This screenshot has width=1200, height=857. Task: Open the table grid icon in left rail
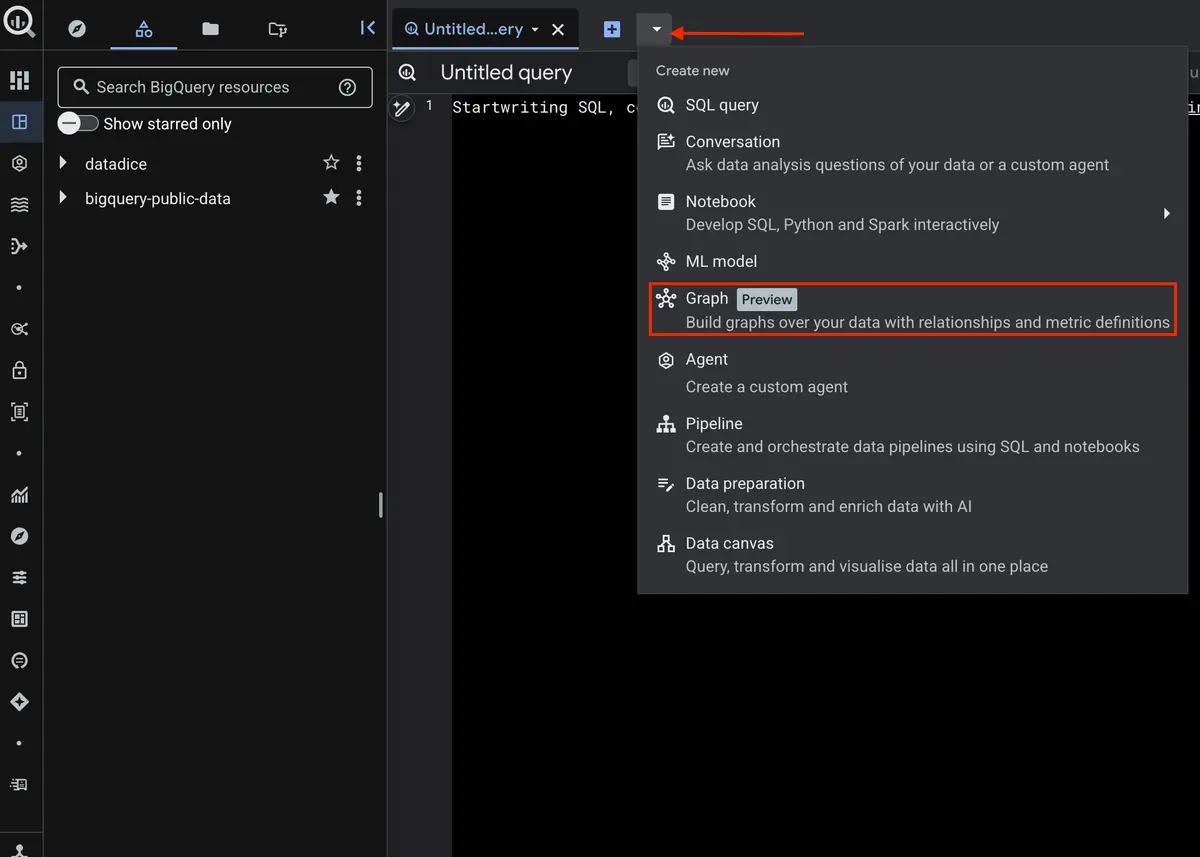[x=19, y=619]
